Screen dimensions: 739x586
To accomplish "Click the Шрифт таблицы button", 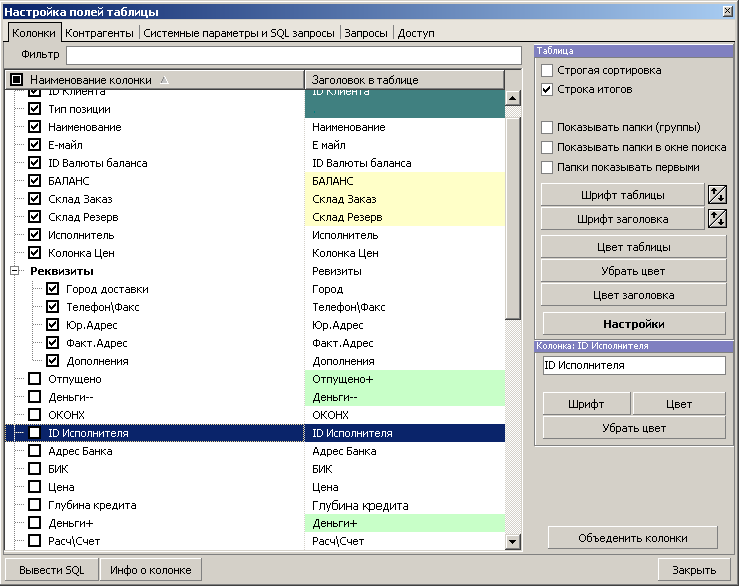I will [623, 195].
